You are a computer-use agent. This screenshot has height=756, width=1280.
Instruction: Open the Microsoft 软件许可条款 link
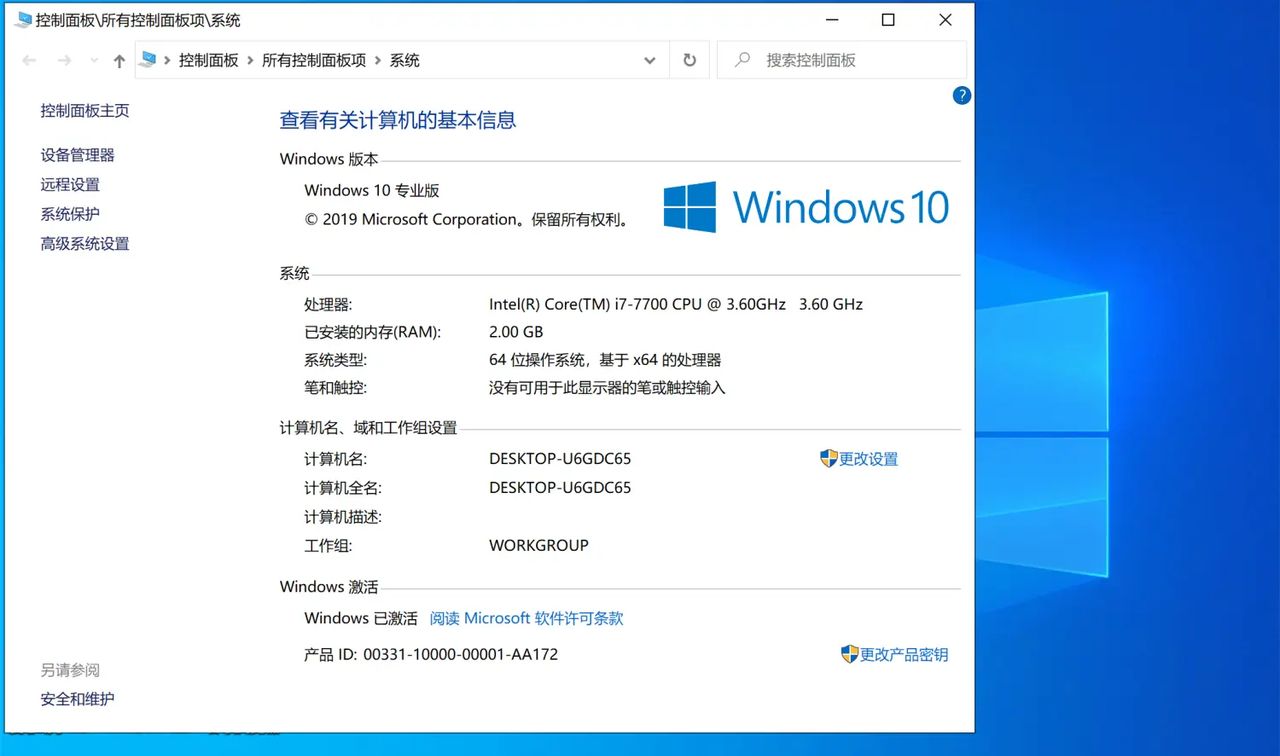[527, 618]
